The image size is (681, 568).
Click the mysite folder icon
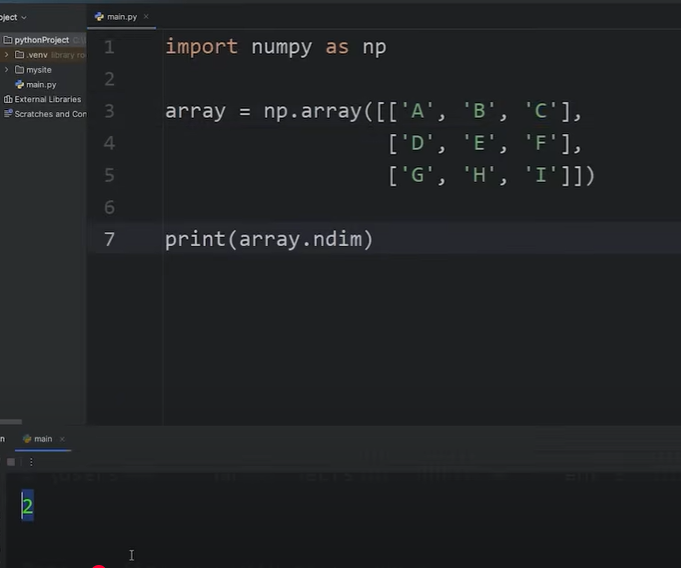20,70
